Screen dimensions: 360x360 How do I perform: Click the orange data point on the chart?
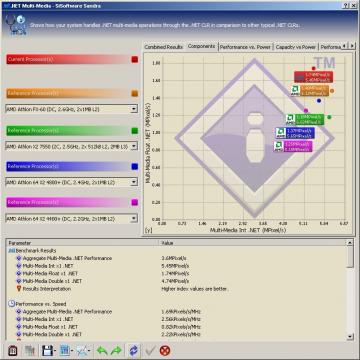(332, 91)
